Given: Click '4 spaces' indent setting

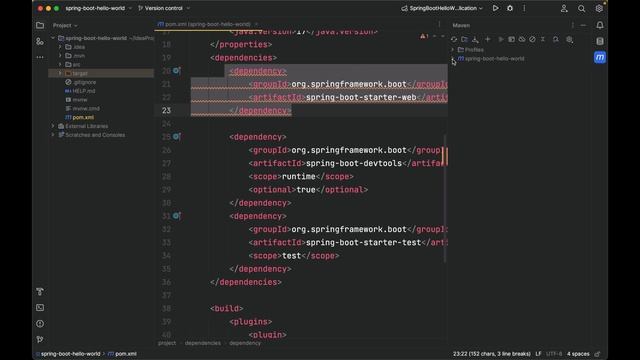Looking at the screenshot, I should (x=578, y=354).
